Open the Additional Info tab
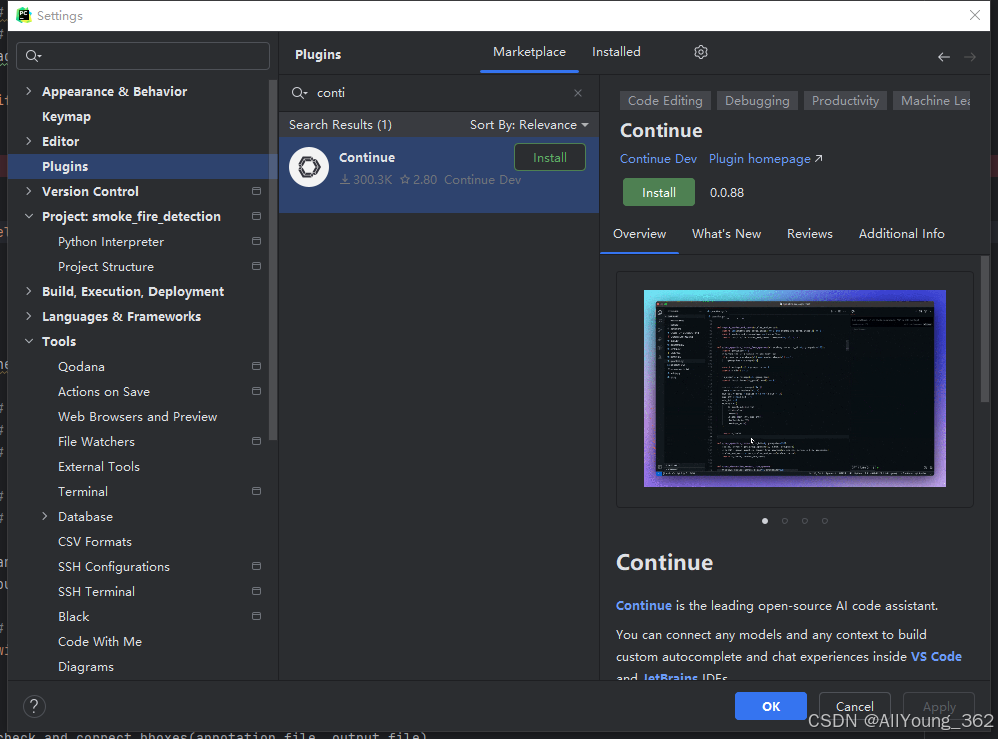 pos(901,234)
